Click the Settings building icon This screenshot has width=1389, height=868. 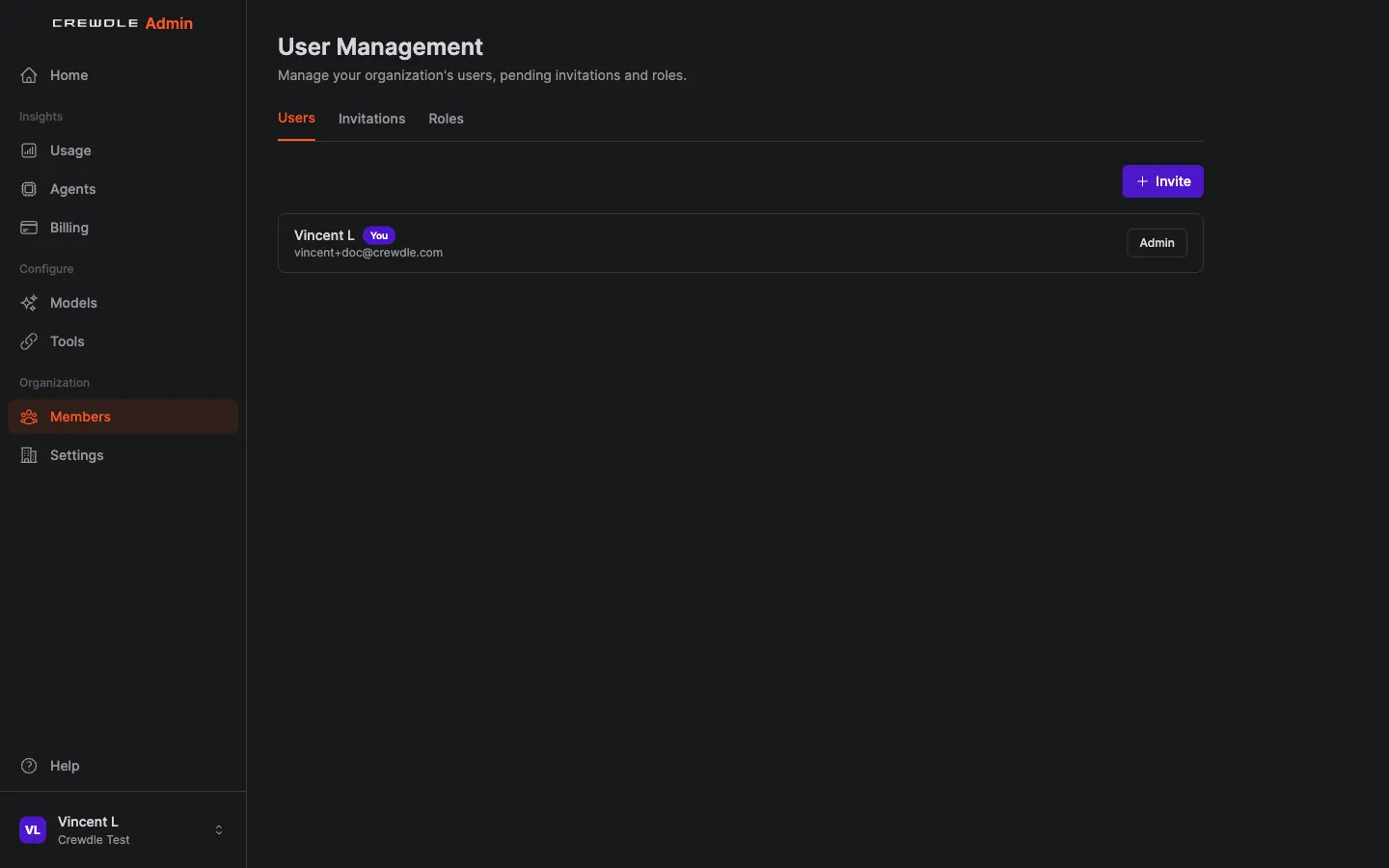click(x=29, y=455)
